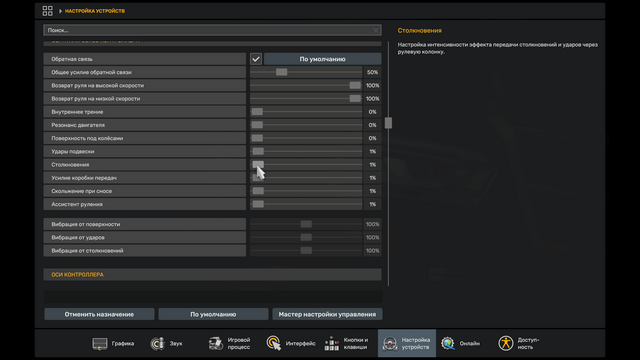Select Внутреннее трение label

77,112
